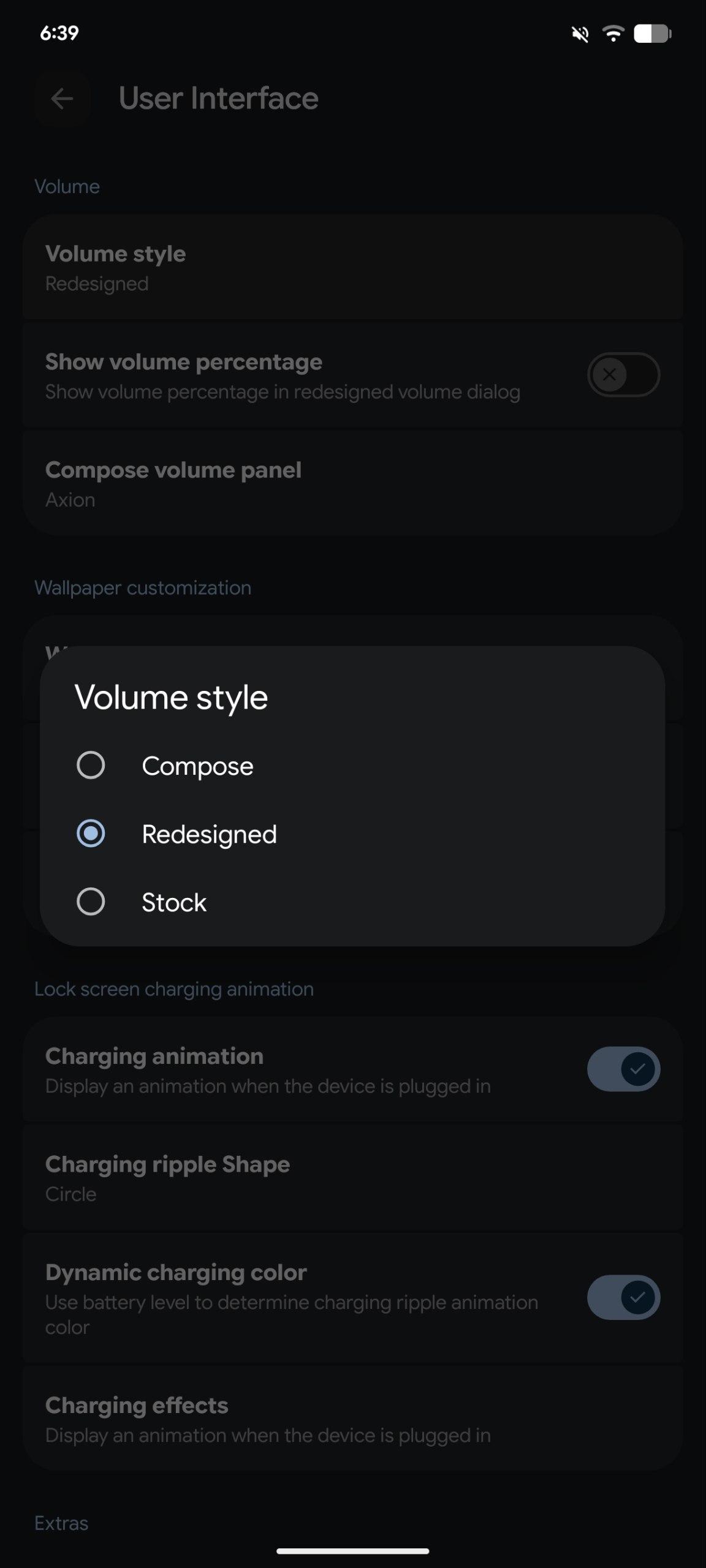
Task: Choose the Stock volume style
Action: (x=91, y=902)
